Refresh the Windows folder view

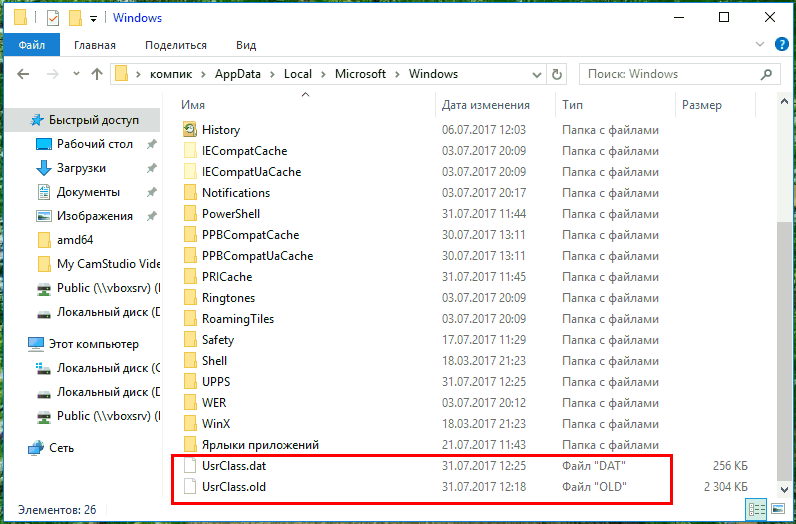(556, 75)
